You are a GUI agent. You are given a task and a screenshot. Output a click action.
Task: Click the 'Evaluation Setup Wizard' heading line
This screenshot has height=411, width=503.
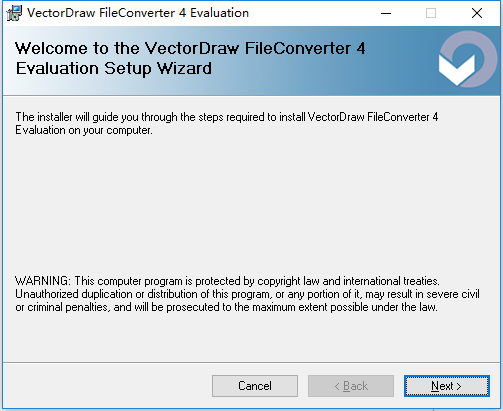coord(114,68)
